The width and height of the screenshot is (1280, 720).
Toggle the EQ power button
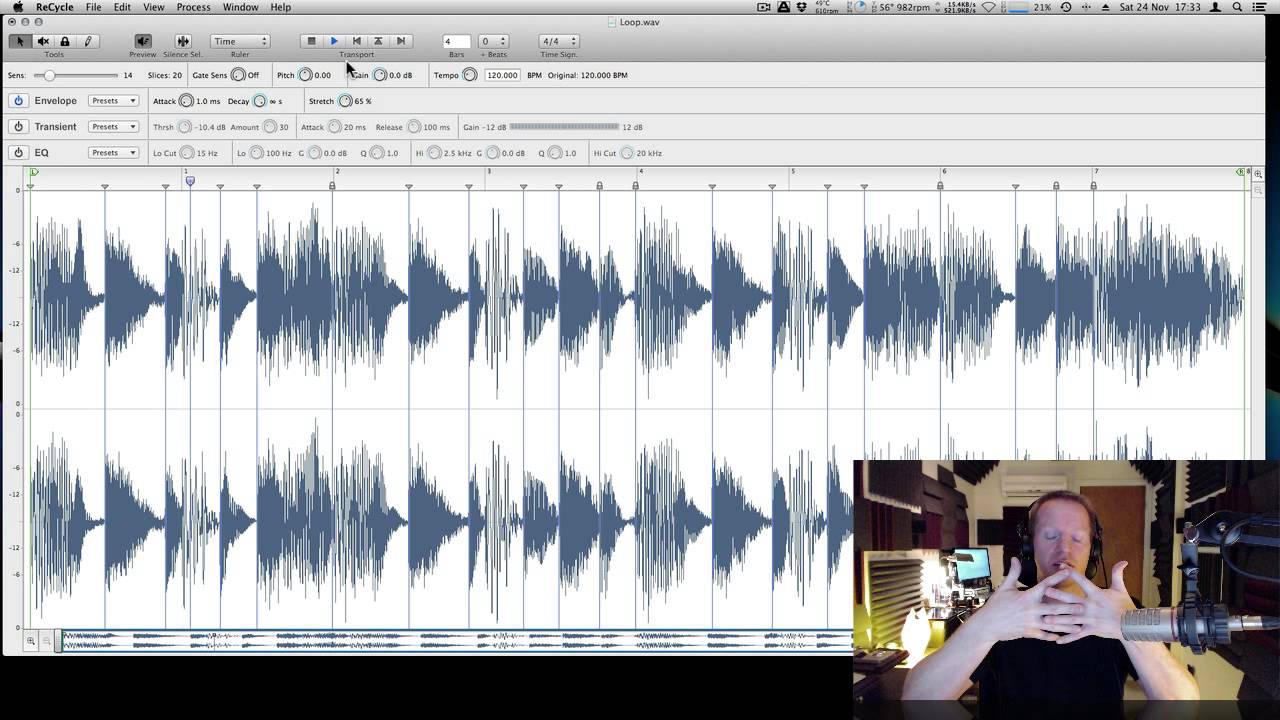pos(18,153)
